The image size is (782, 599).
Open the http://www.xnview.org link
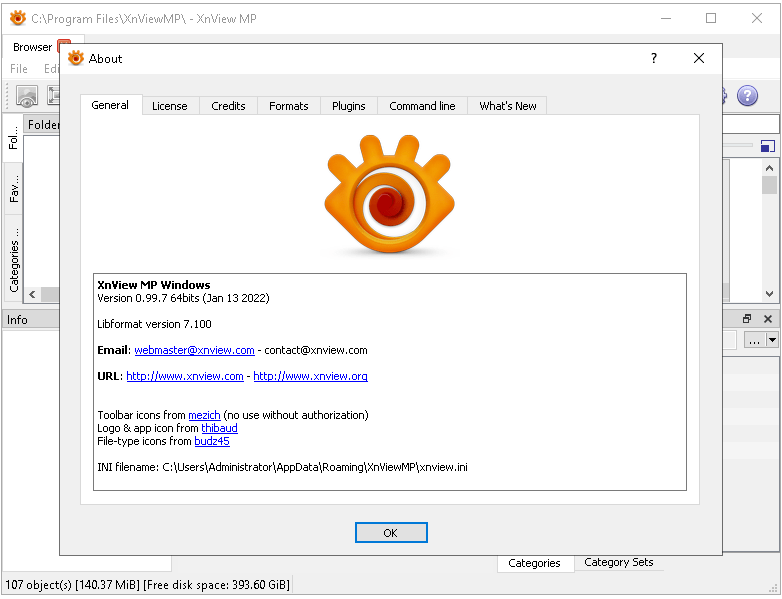311,376
